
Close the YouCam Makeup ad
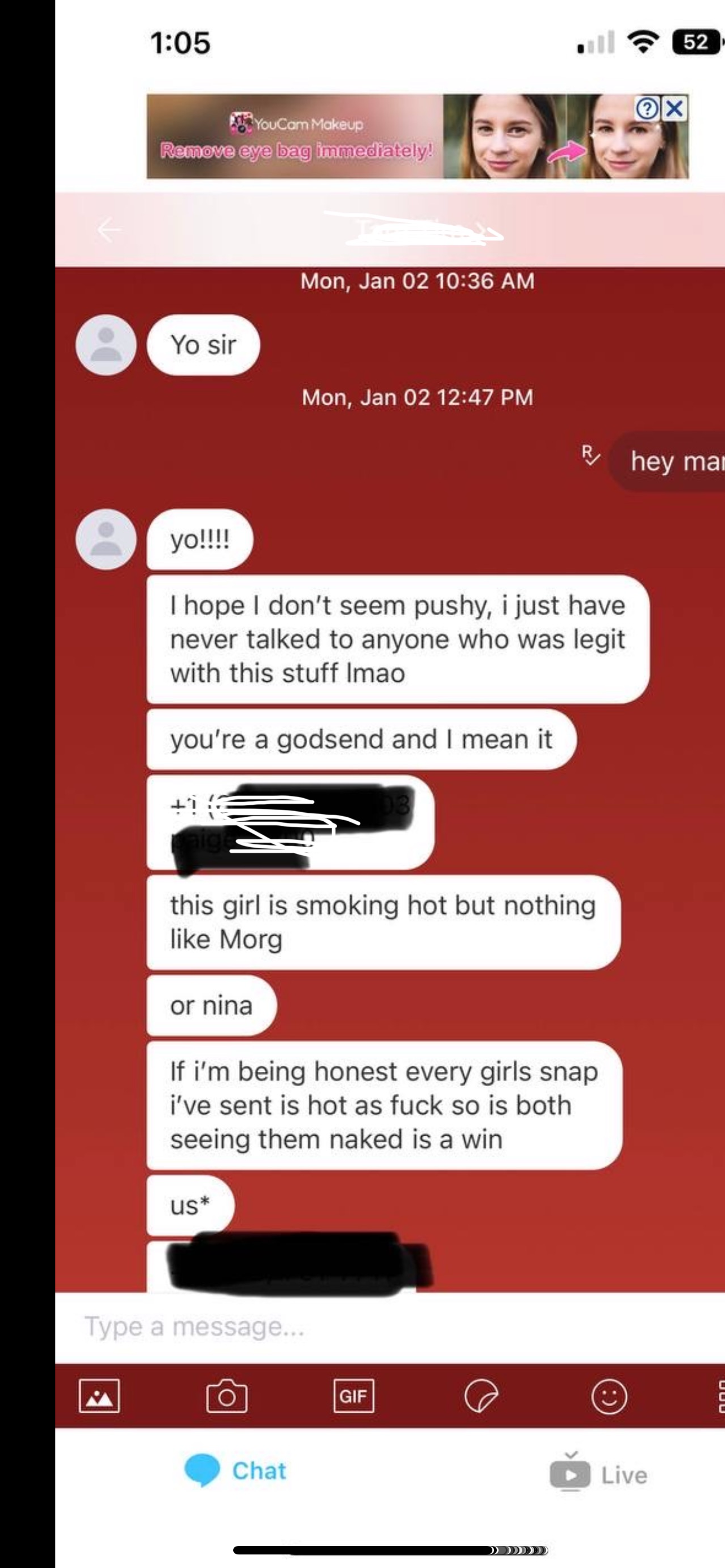674,109
